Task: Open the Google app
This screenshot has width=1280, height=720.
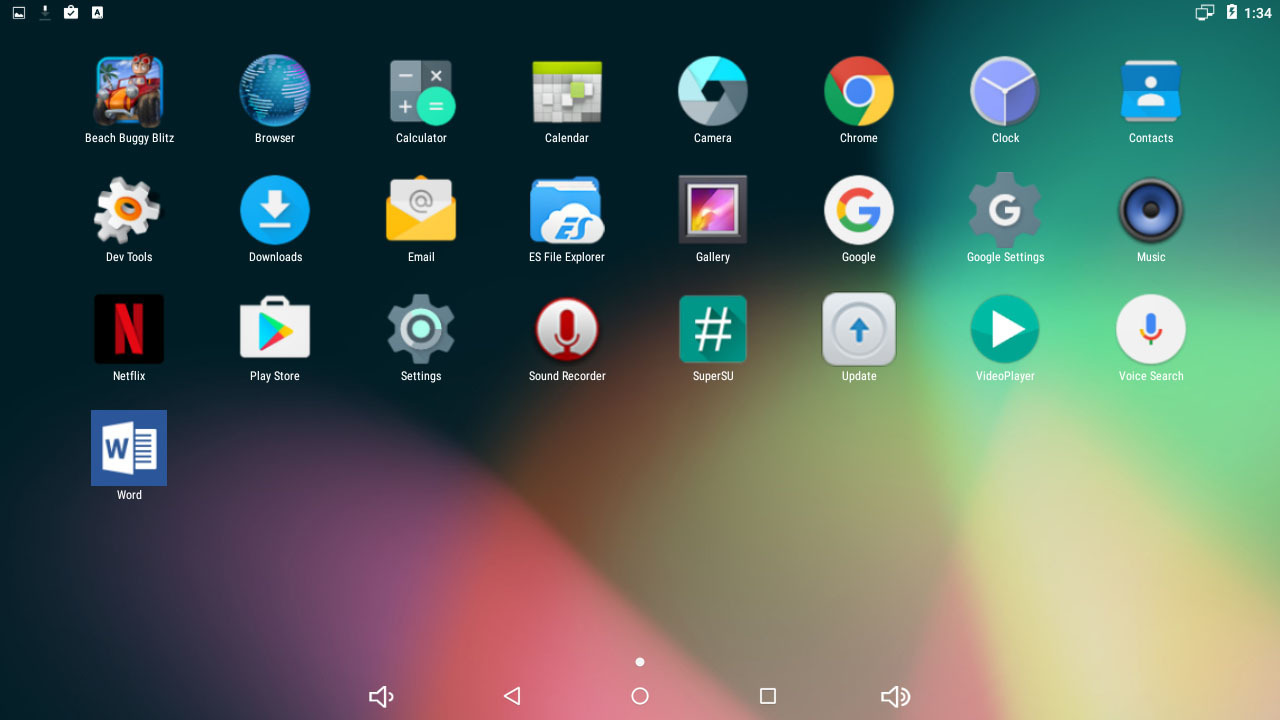Action: 859,210
